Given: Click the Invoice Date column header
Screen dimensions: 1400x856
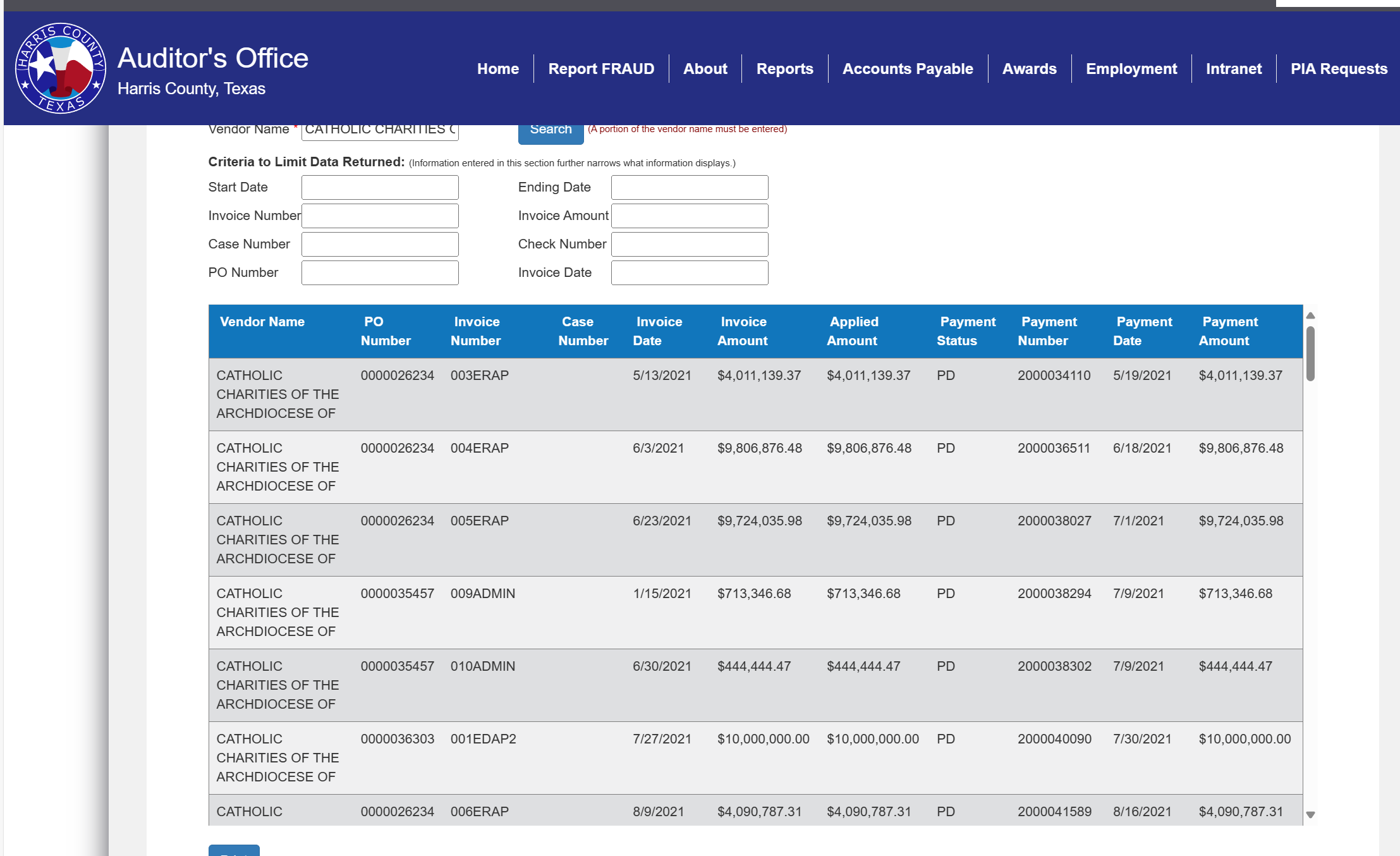Looking at the screenshot, I should [x=658, y=331].
